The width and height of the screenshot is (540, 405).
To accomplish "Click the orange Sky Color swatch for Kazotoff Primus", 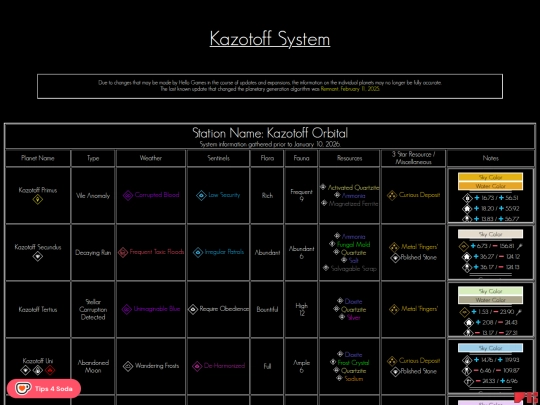I will [x=490, y=177].
